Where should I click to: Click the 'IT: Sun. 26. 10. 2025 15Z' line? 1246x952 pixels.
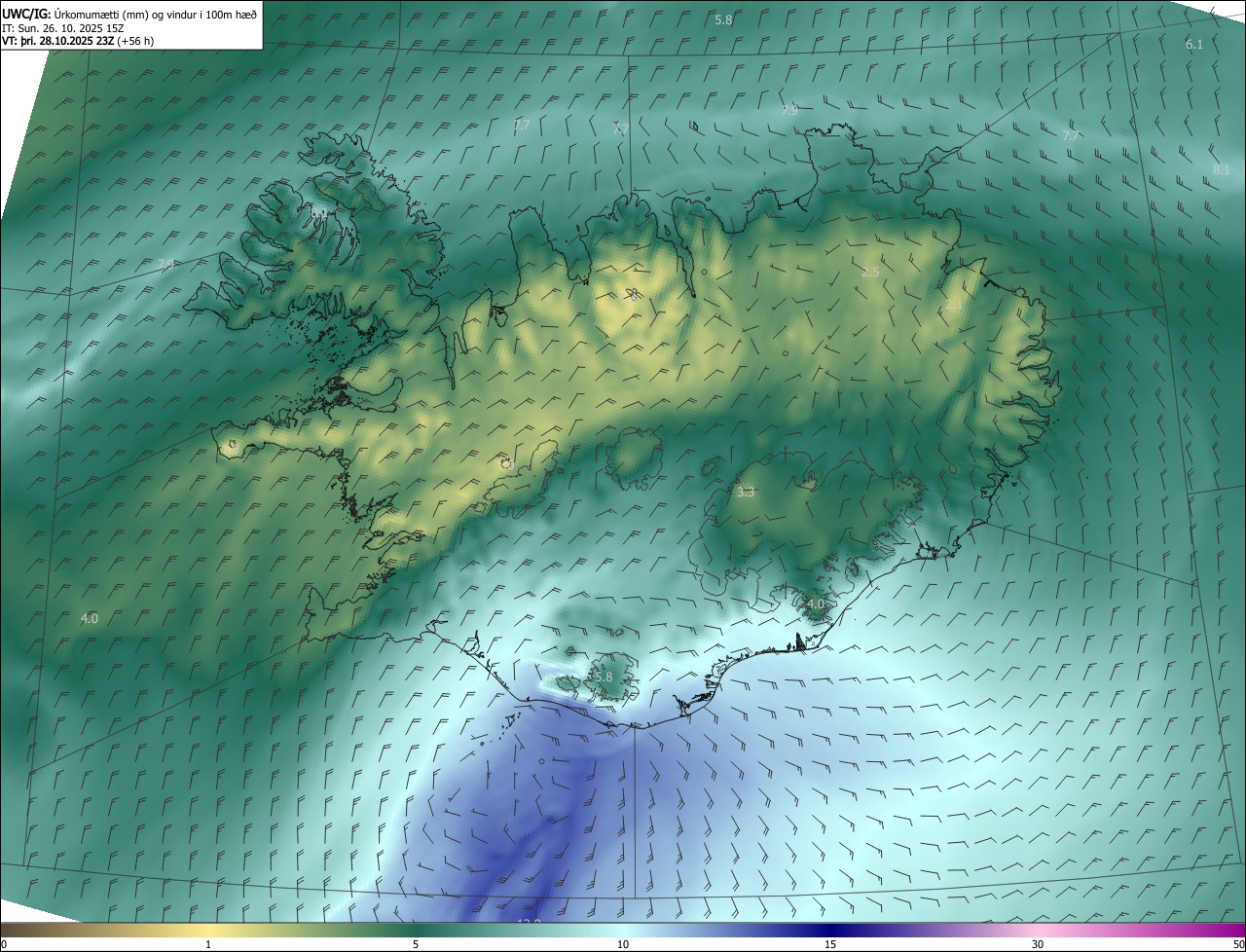tap(63, 27)
